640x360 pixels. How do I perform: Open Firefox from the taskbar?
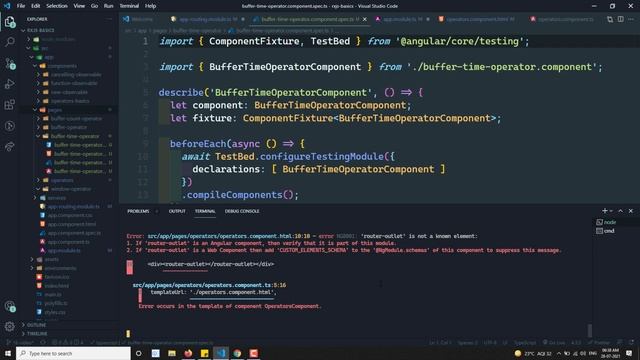[188, 353]
